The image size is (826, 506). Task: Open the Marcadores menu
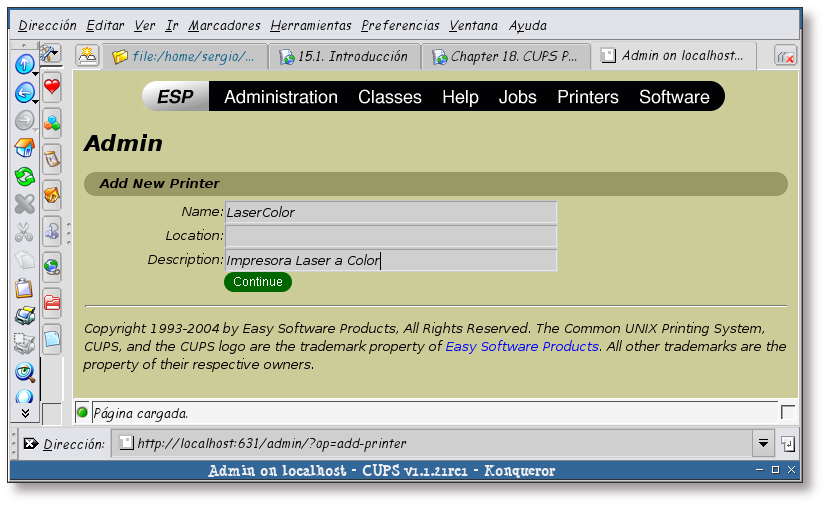(x=224, y=25)
